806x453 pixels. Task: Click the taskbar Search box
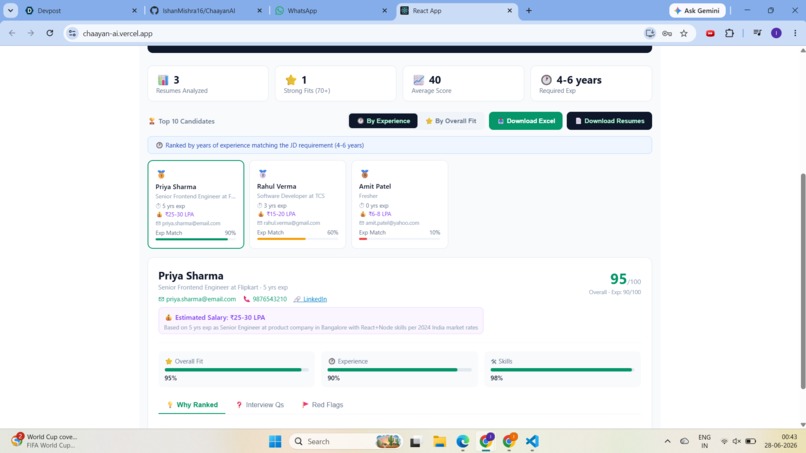(346, 441)
